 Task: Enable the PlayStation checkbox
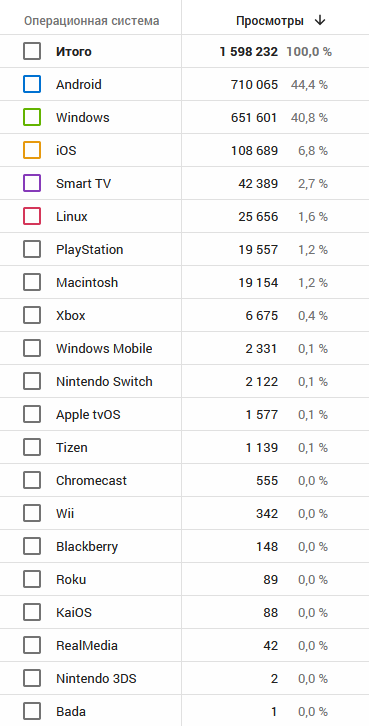[x=32, y=249]
